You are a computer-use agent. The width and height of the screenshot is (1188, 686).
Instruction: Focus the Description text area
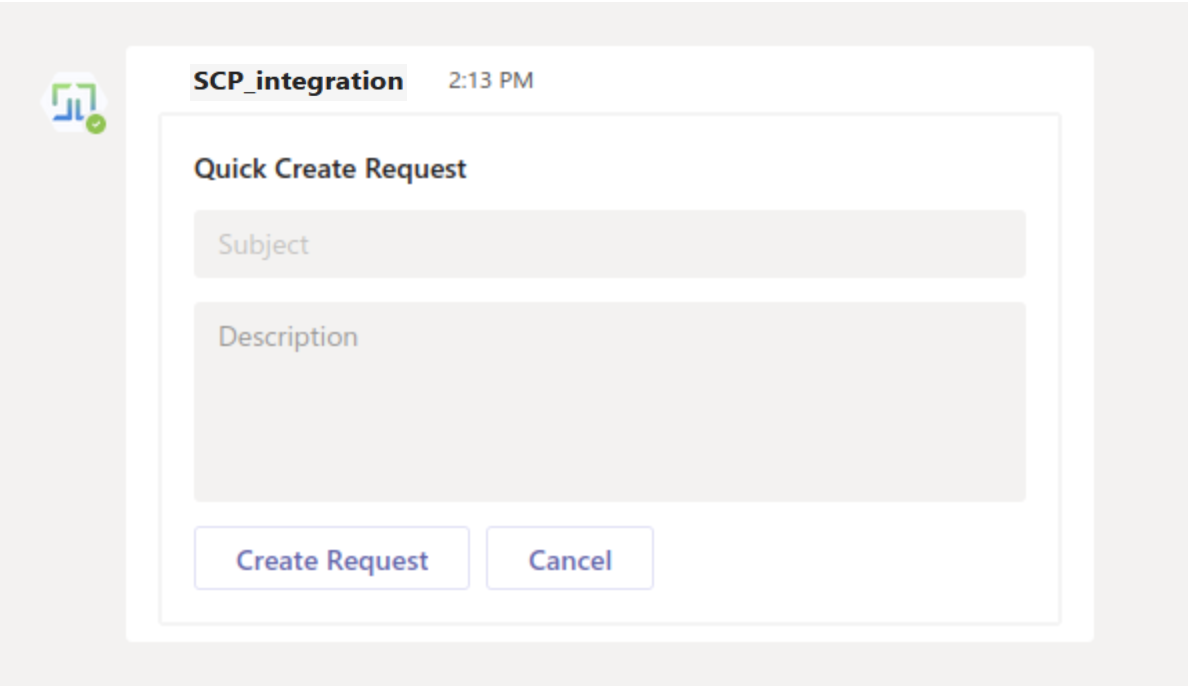609,401
